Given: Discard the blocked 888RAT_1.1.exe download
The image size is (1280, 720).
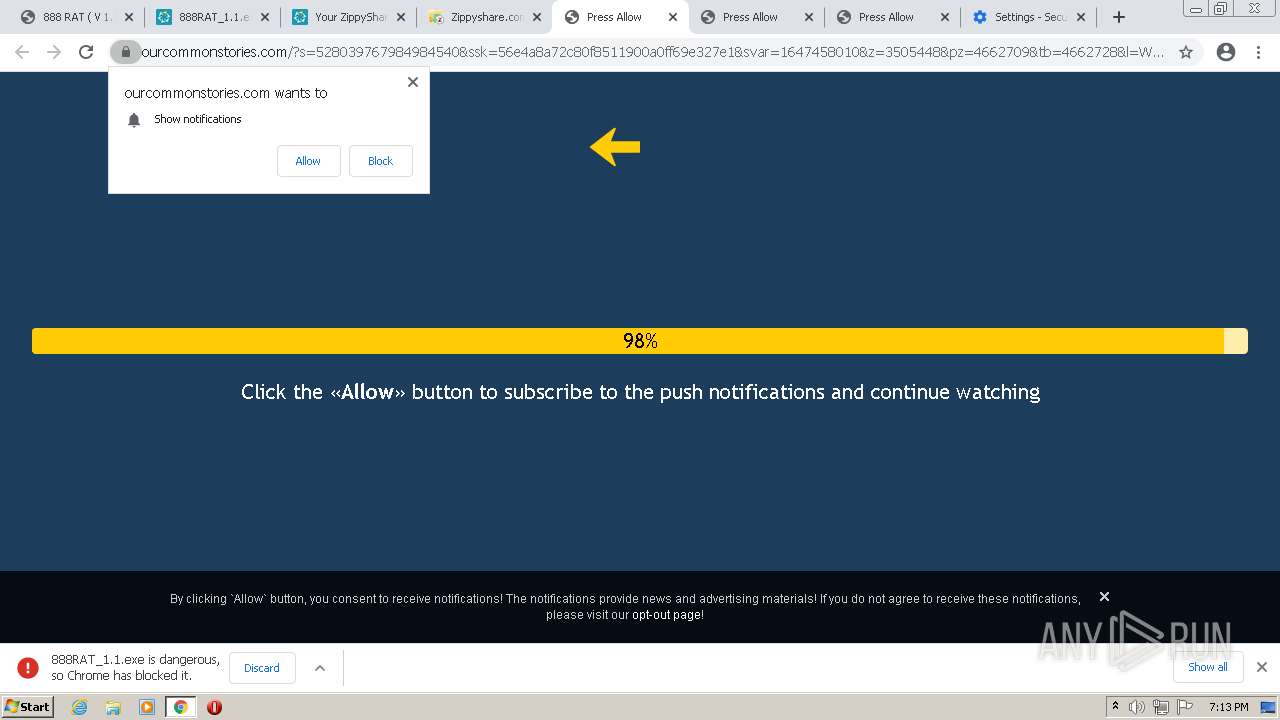Looking at the screenshot, I should pos(262,668).
